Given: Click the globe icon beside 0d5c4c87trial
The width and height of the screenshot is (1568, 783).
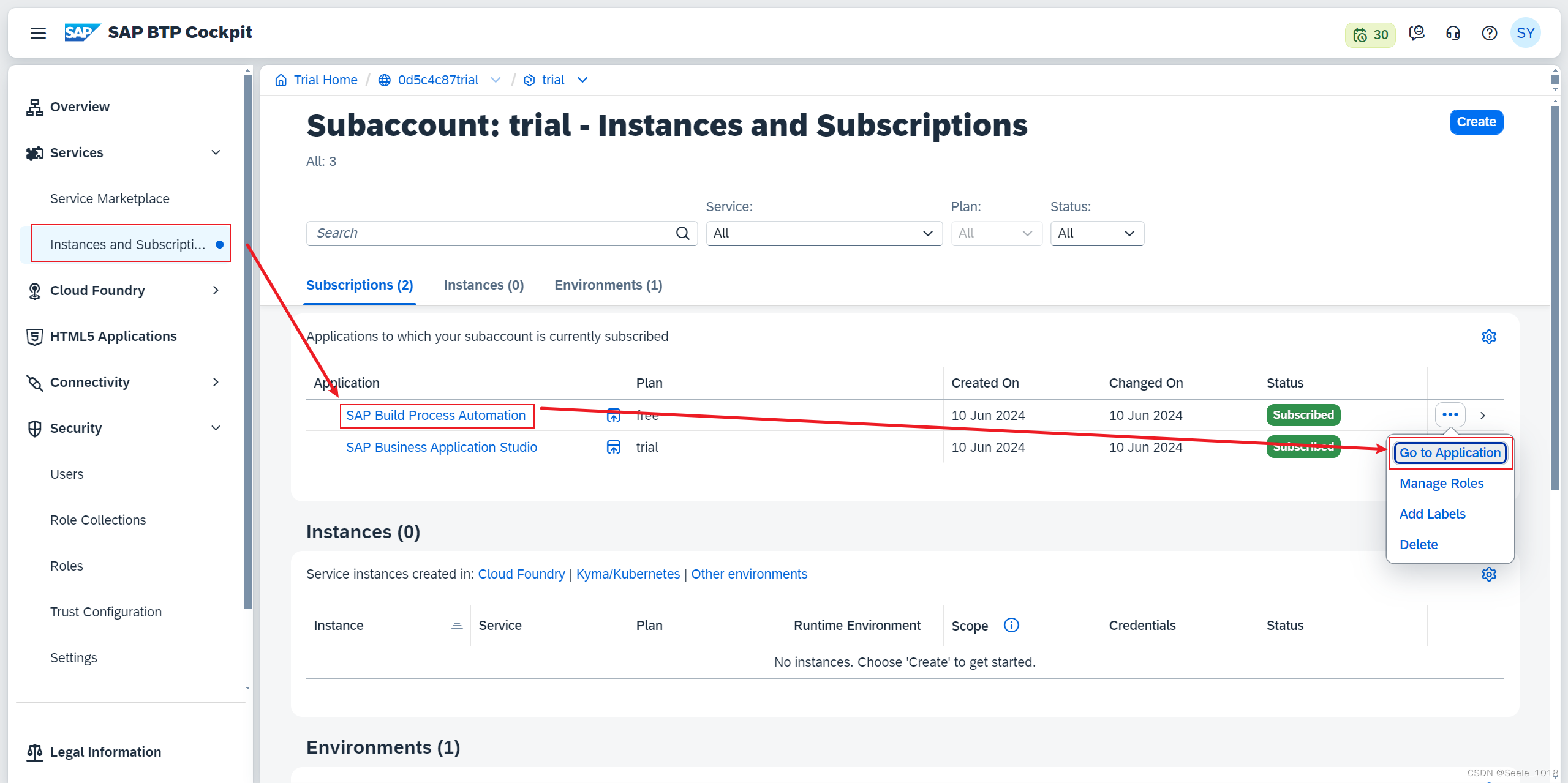Looking at the screenshot, I should point(385,80).
